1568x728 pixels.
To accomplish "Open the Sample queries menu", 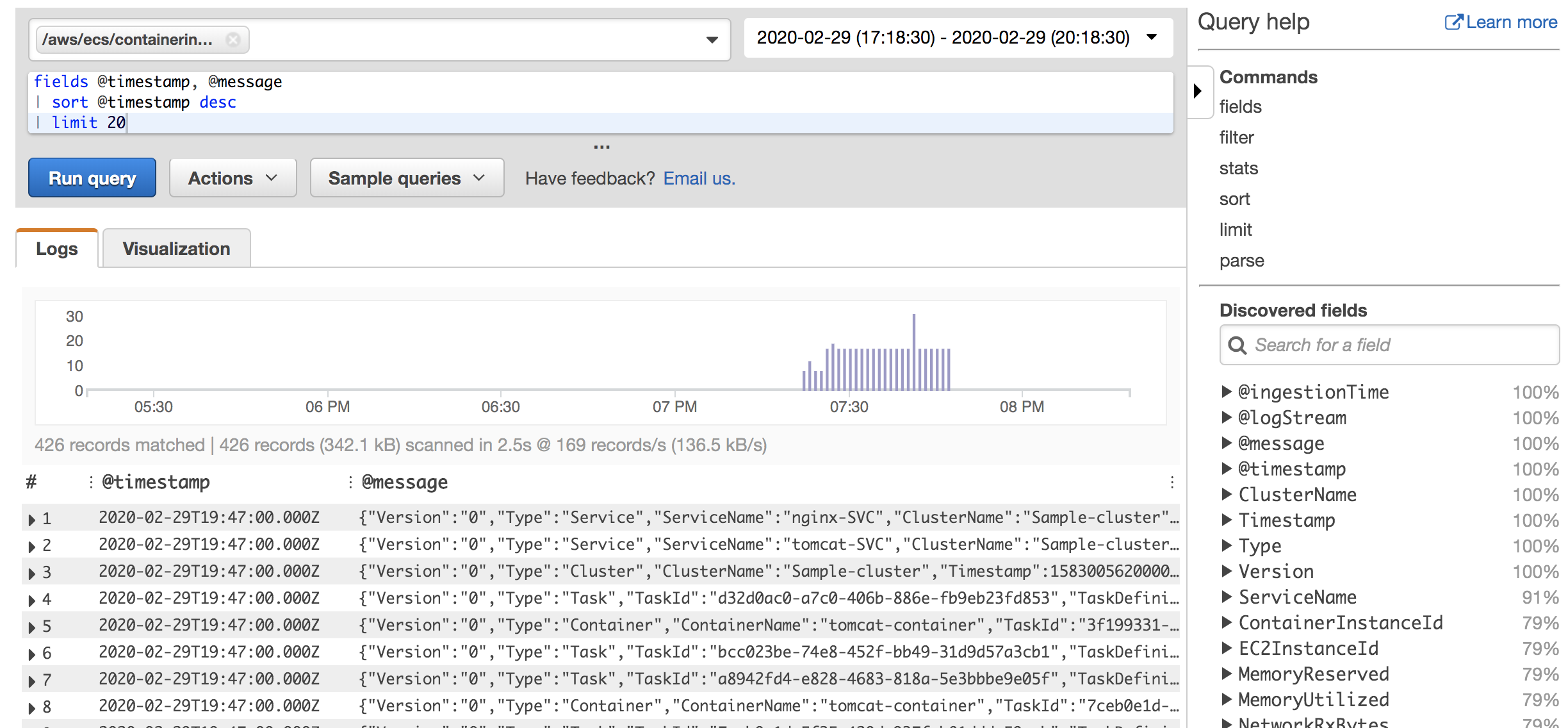I will [407, 178].
